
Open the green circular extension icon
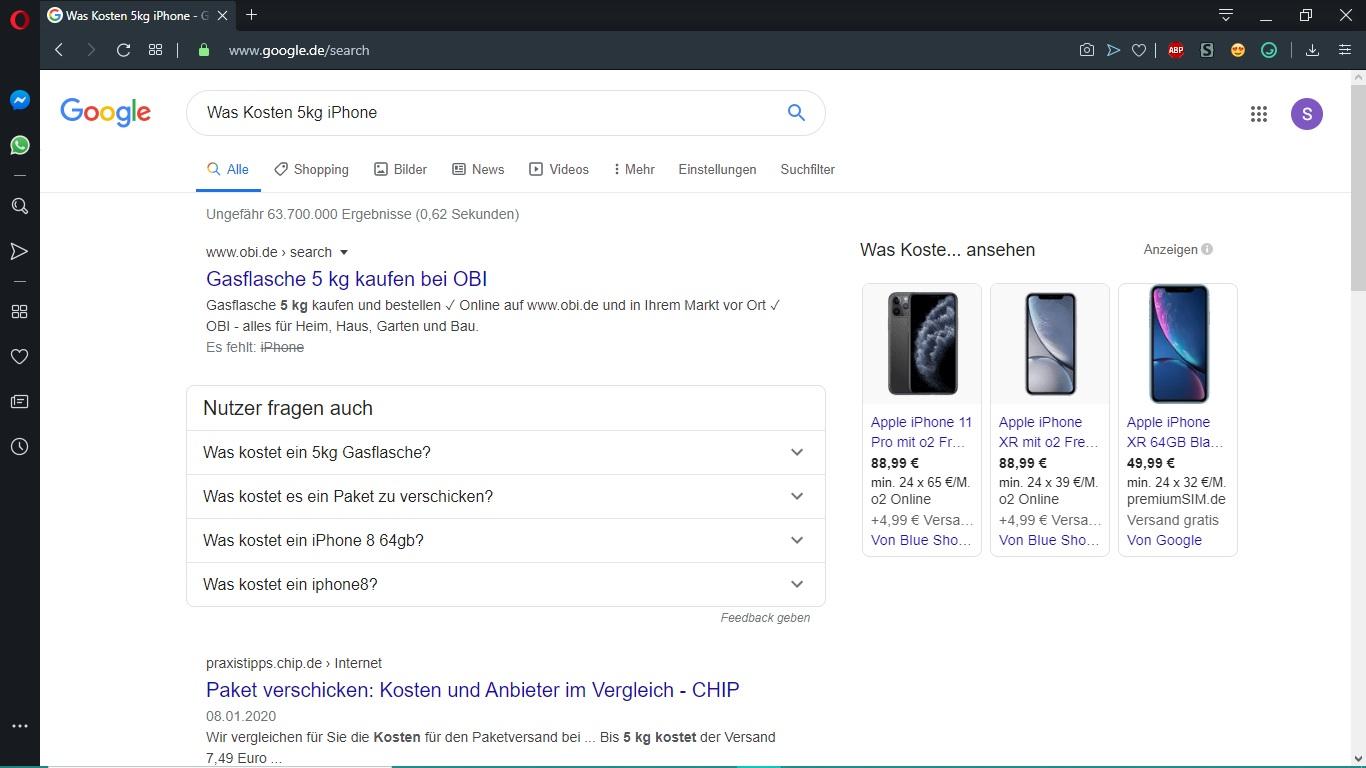pyautogui.click(x=1269, y=50)
